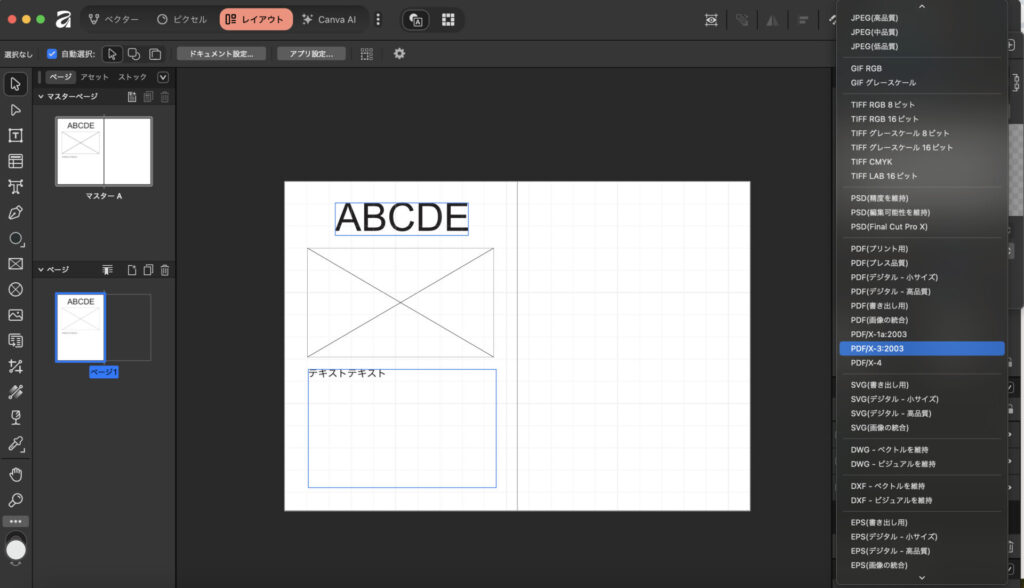The height and width of the screenshot is (588, 1024).
Task: Activate the Hand (view) tool
Action: click(x=16, y=473)
